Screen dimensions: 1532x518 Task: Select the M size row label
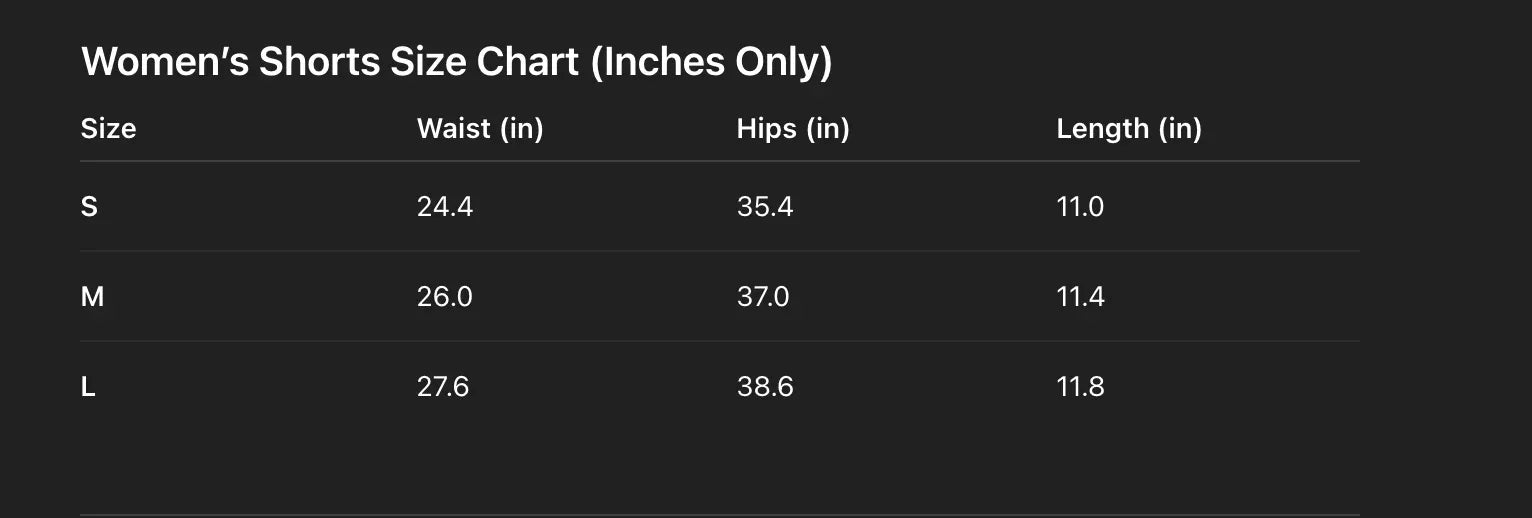[x=92, y=297]
